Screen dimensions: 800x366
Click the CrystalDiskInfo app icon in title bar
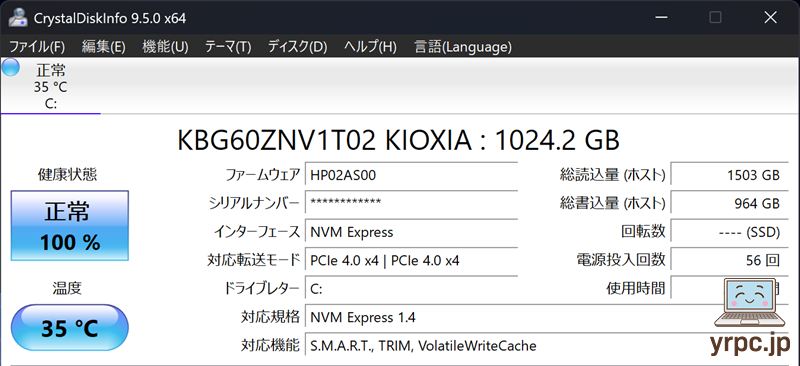click(x=18, y=17)
